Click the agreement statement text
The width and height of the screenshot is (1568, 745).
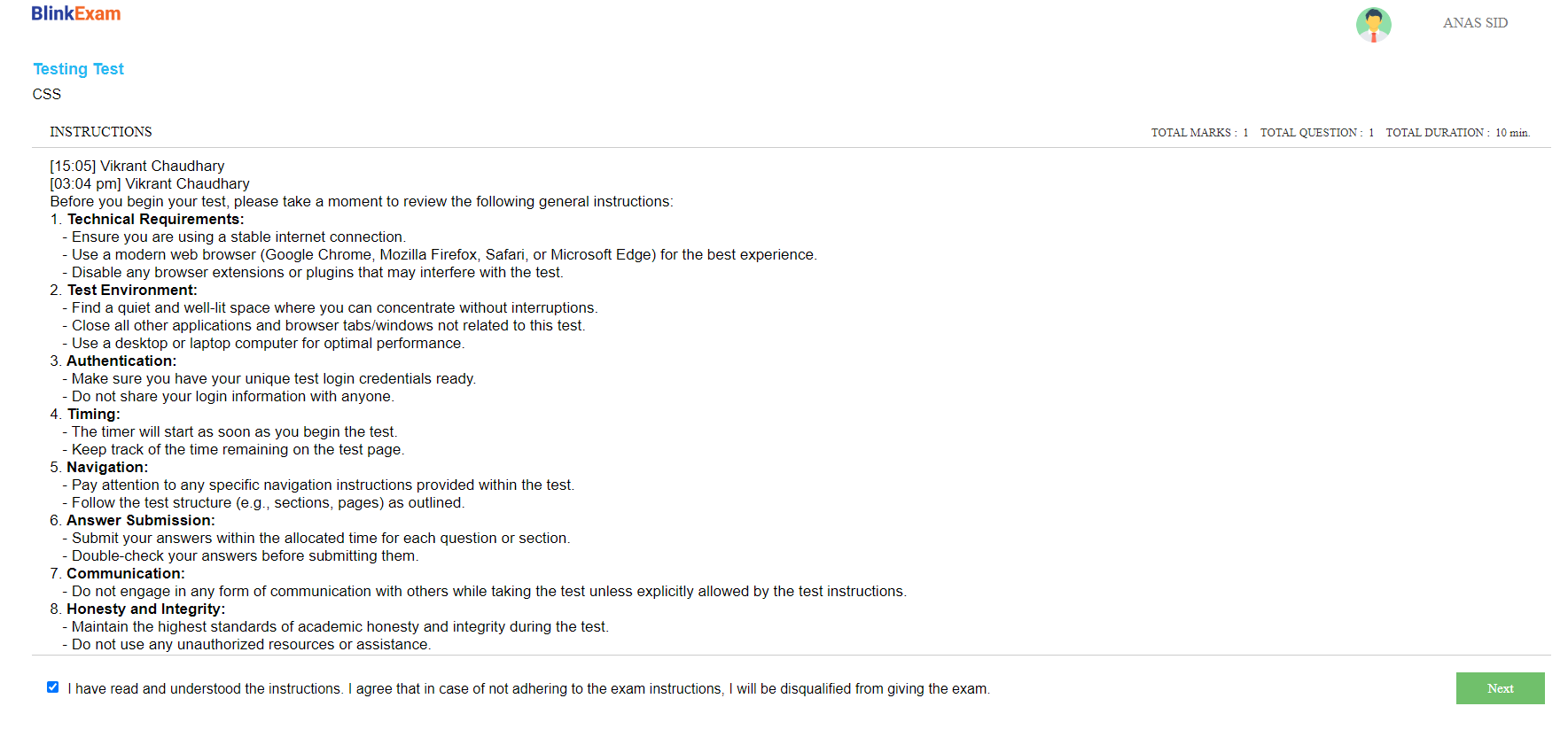pyautogui.click(x=528, y=689)
